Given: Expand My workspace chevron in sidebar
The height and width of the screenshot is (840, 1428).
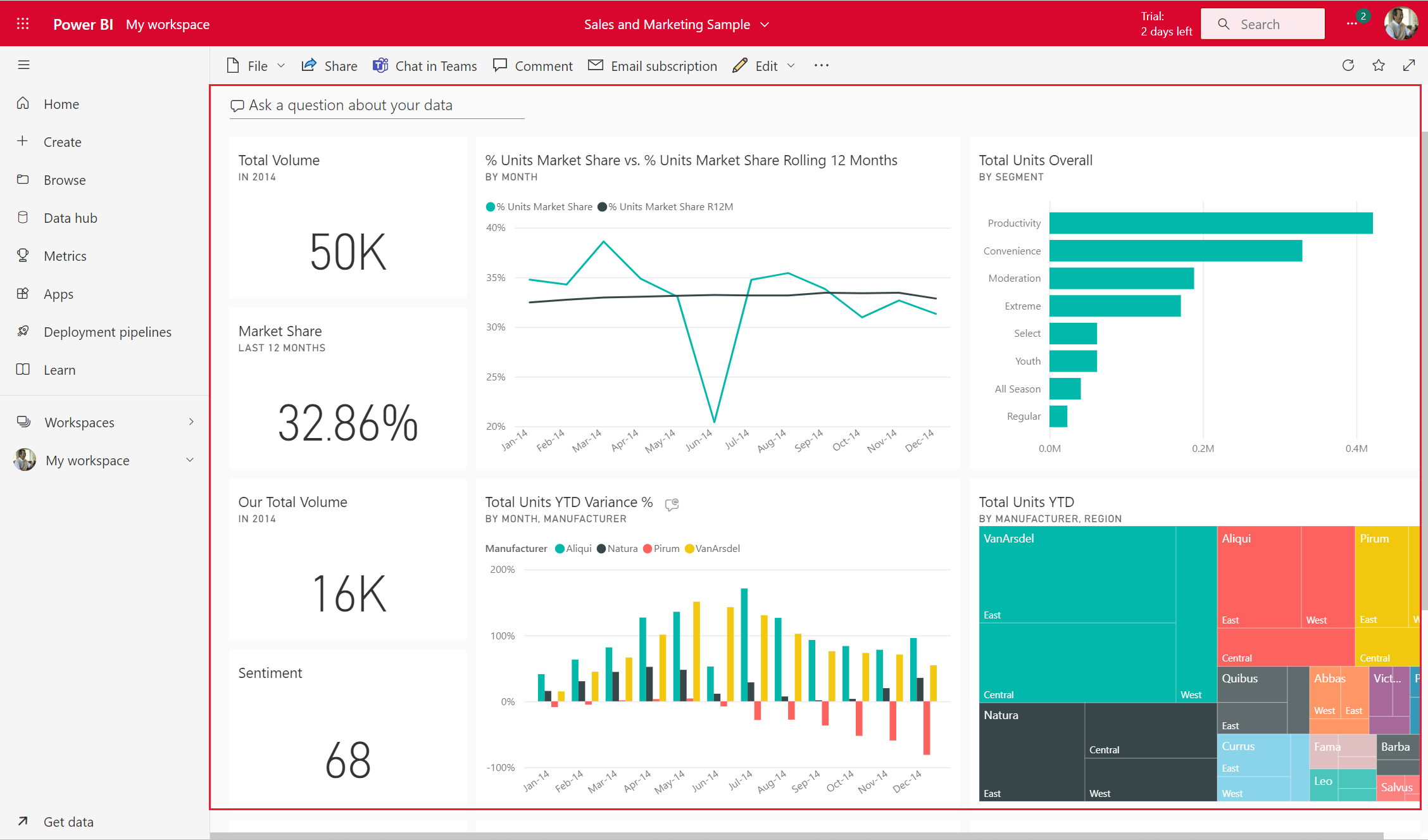Looking at the screenshot, I should (193, 460).
